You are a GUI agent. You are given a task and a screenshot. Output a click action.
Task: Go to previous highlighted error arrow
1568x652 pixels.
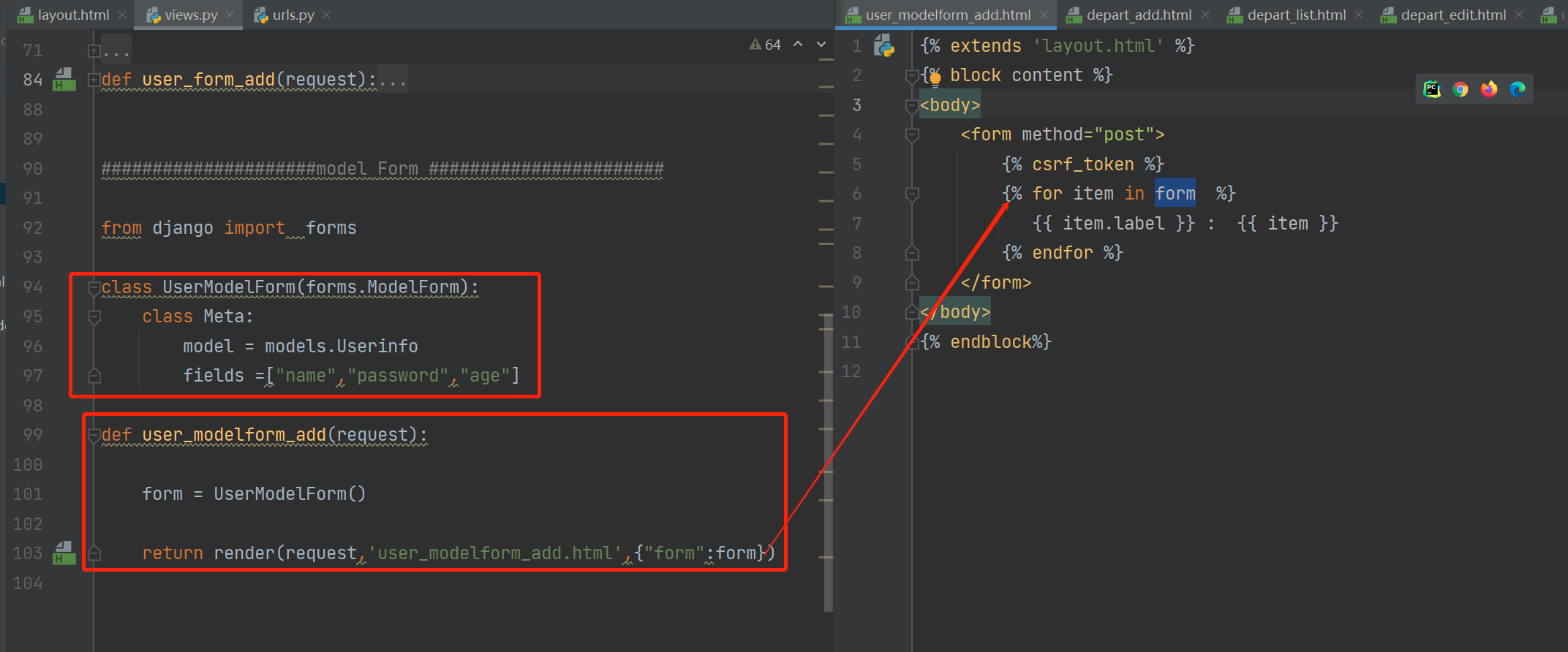tap(798, 45)
